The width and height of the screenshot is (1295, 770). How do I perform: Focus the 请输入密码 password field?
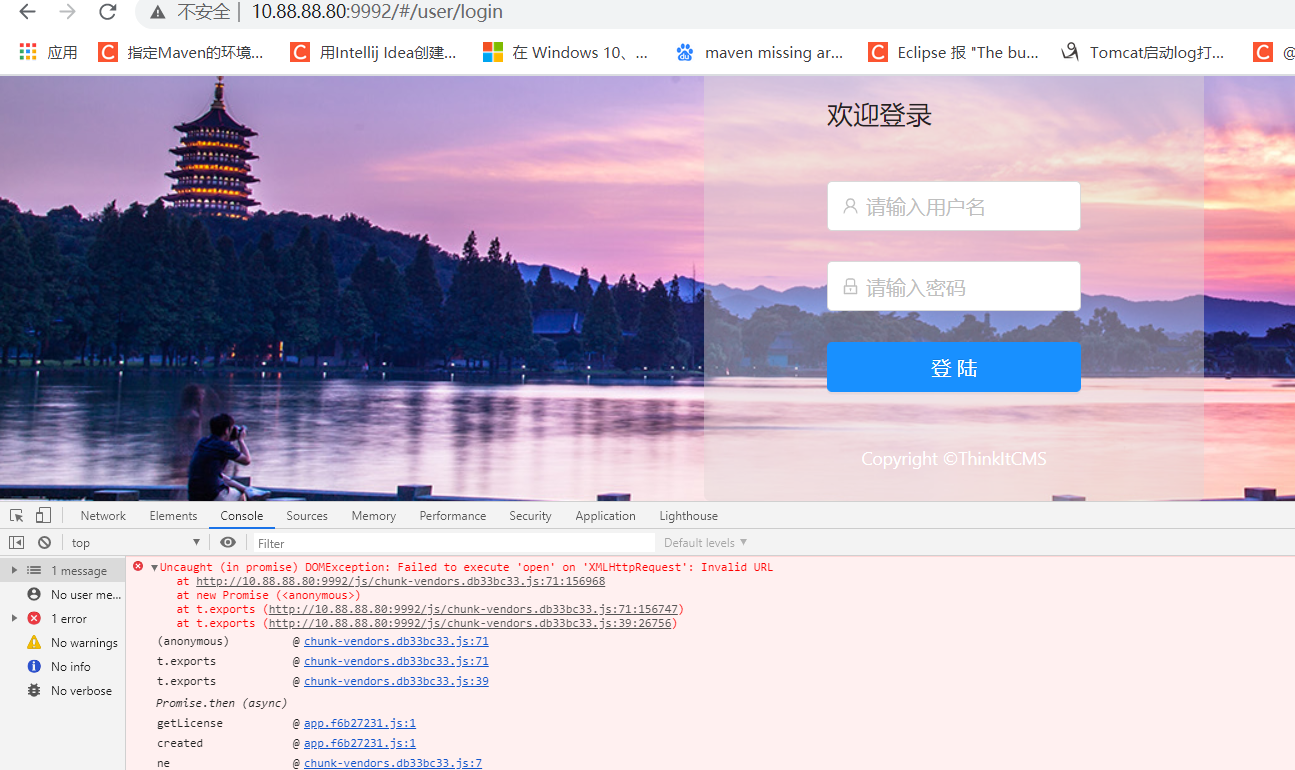pos(954,287)
